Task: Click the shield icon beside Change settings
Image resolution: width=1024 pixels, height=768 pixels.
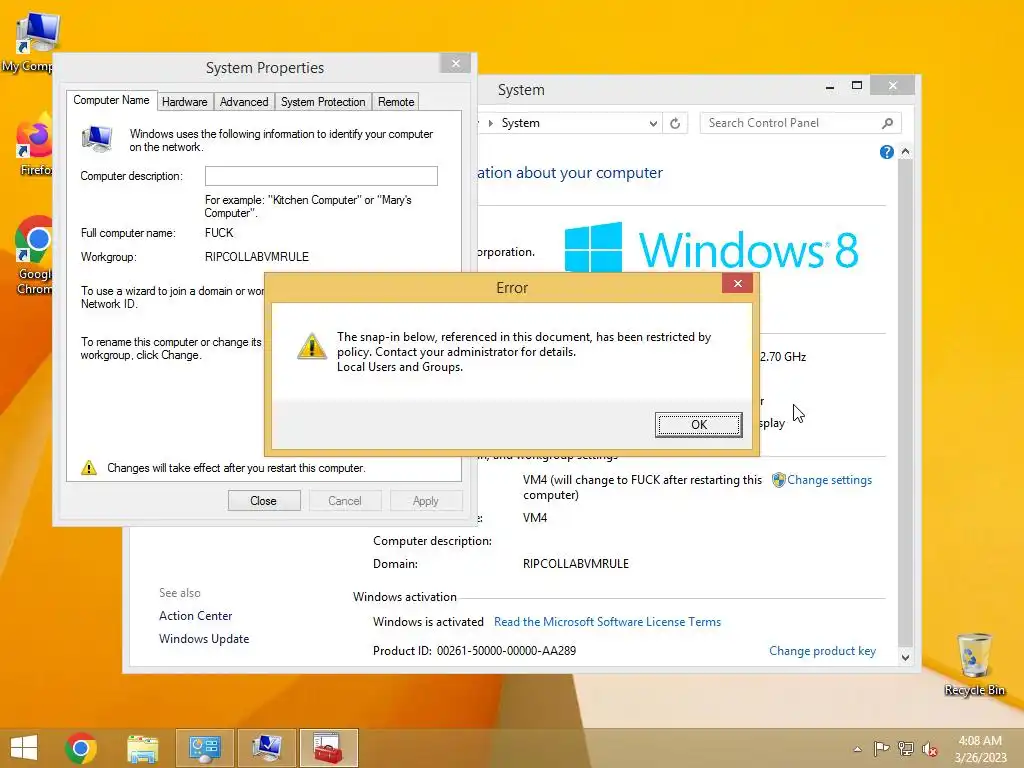Action: click(x=778, y=480)
